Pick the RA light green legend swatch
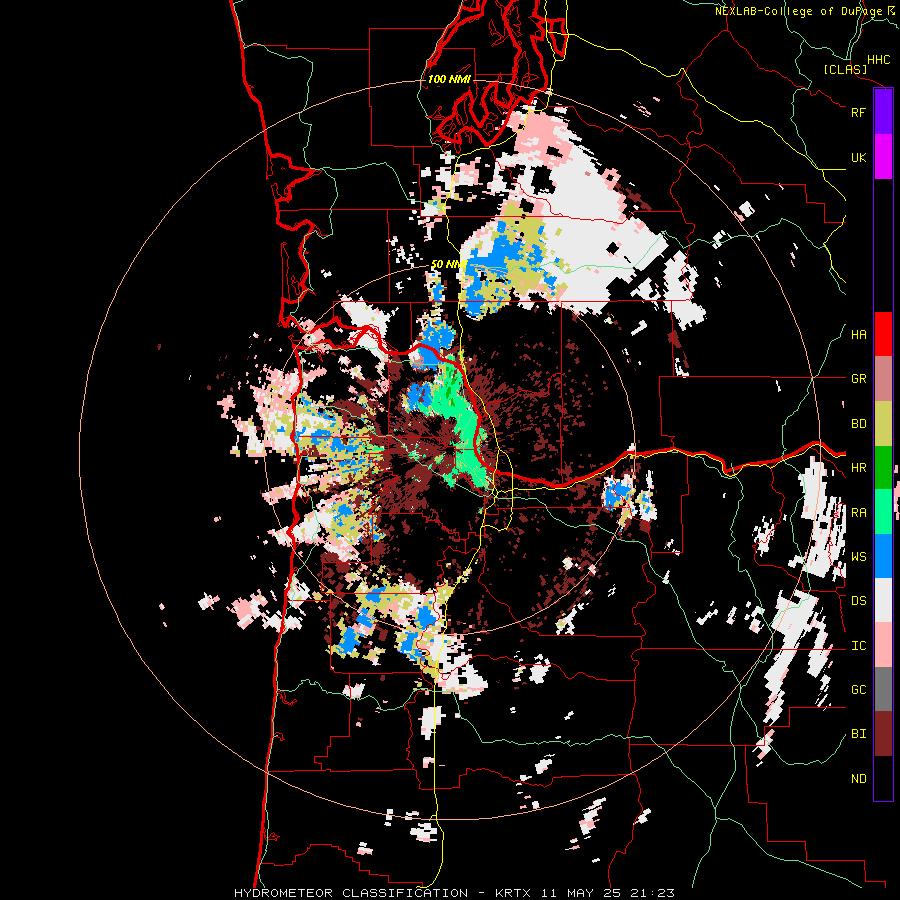Screen dimensions: 900x900 click(883, 512)
